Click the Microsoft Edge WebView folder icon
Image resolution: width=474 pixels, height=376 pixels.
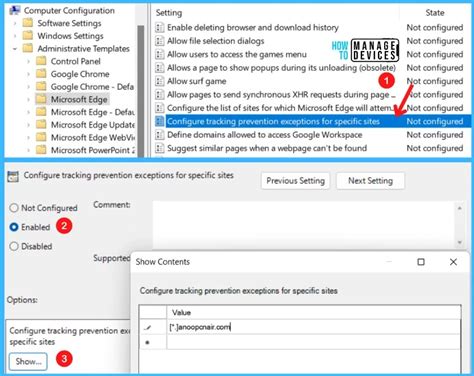tap(41, 137)
